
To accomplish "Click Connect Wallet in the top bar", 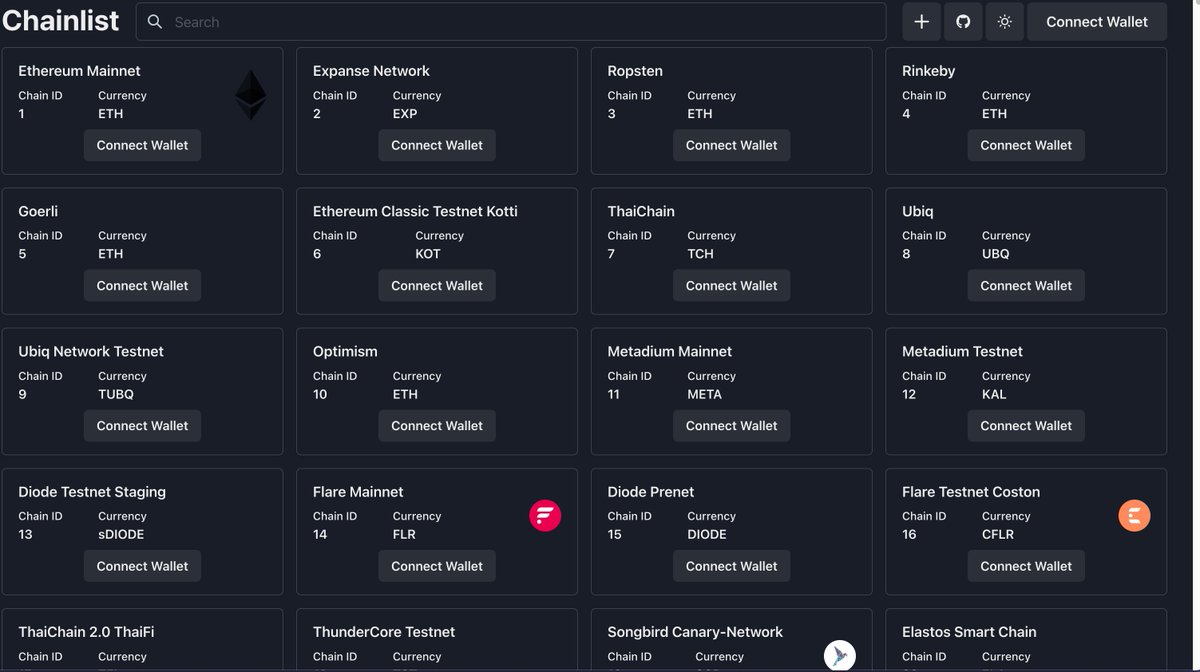I will point(1096,20).
